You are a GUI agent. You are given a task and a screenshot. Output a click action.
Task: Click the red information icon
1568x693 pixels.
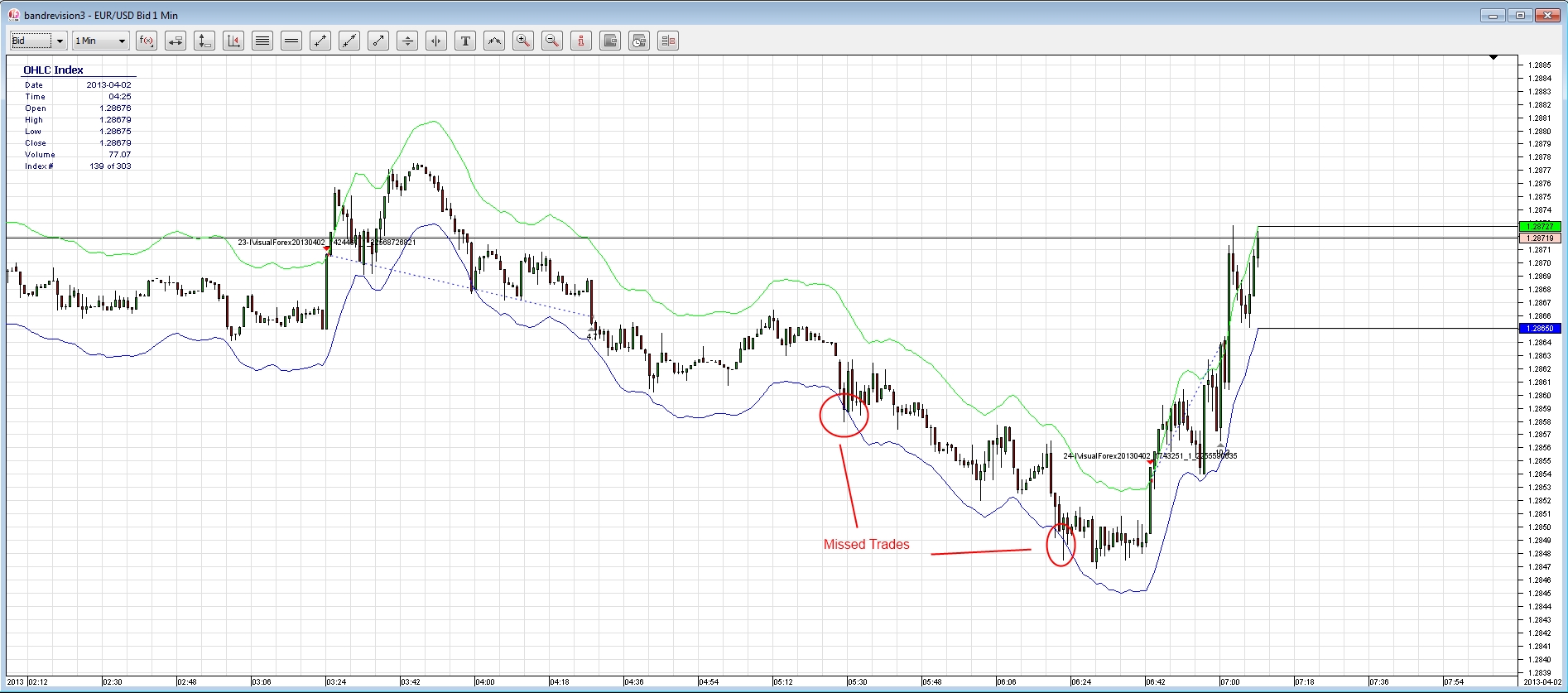[581, 41]
